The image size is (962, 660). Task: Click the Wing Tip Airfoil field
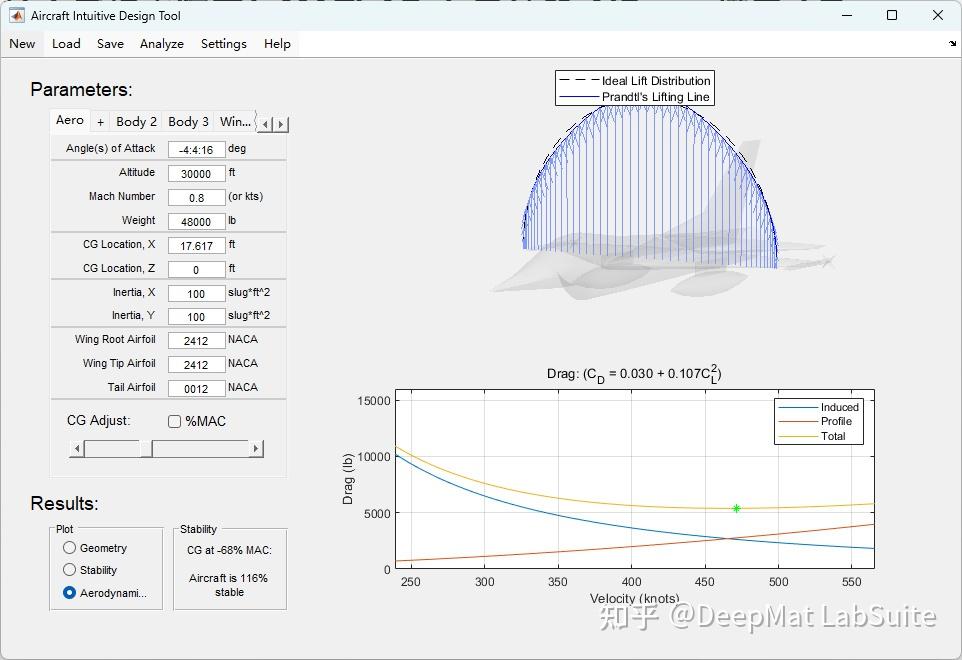(196, 364)
